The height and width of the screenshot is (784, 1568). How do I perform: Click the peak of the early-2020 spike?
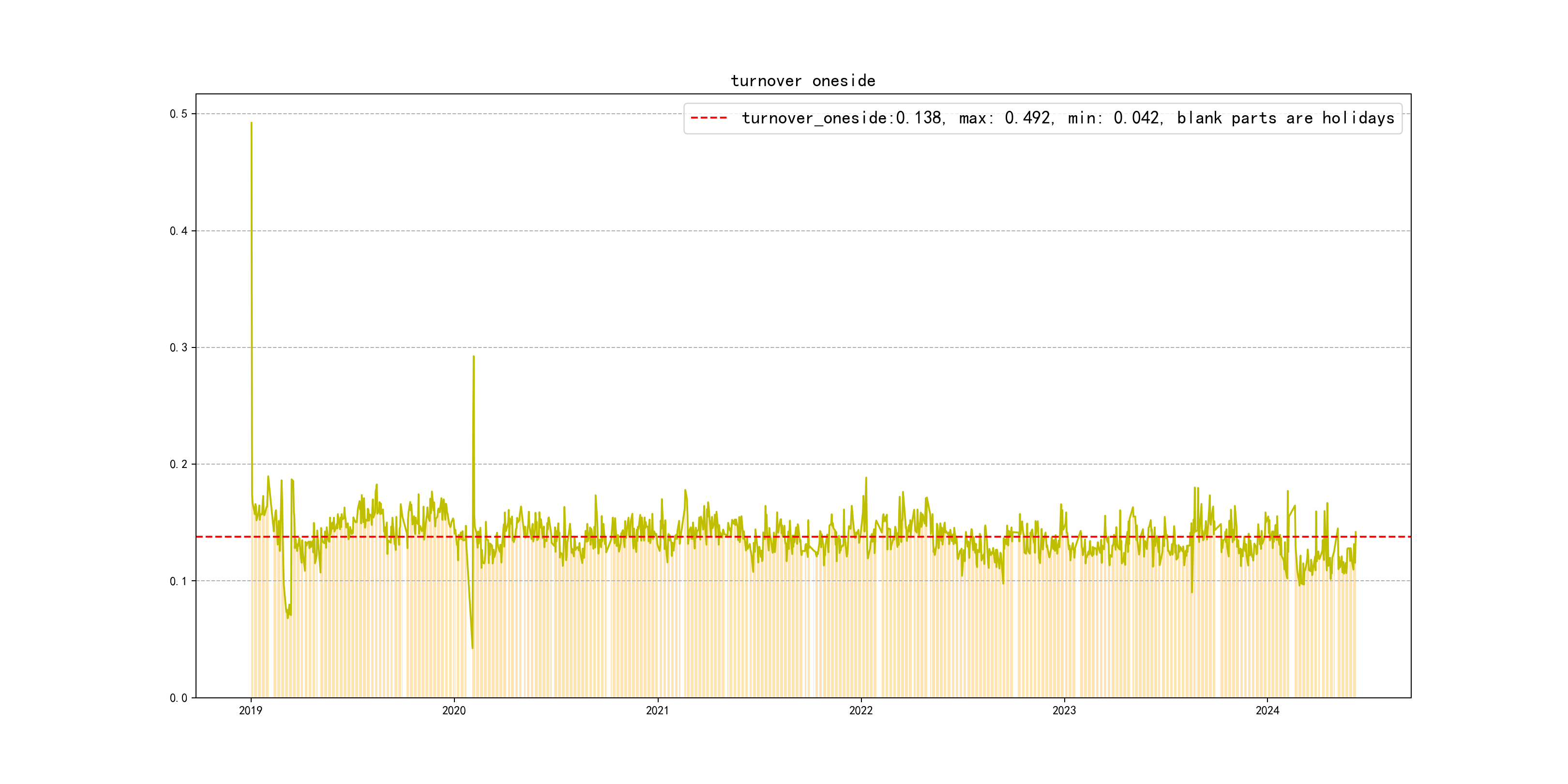pos(474,357)
